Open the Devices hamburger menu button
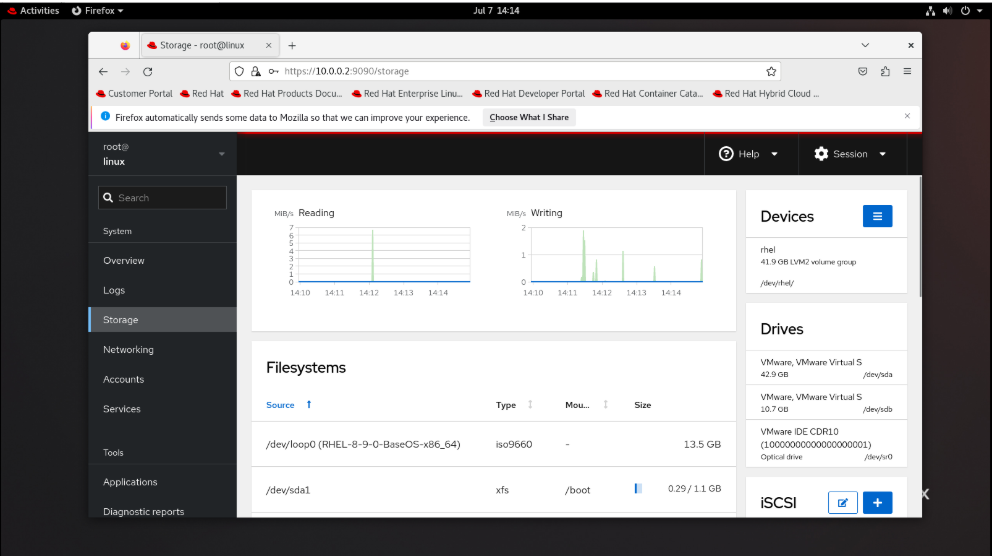The height and width of the screenshot is (556, 993). (877, 216)
